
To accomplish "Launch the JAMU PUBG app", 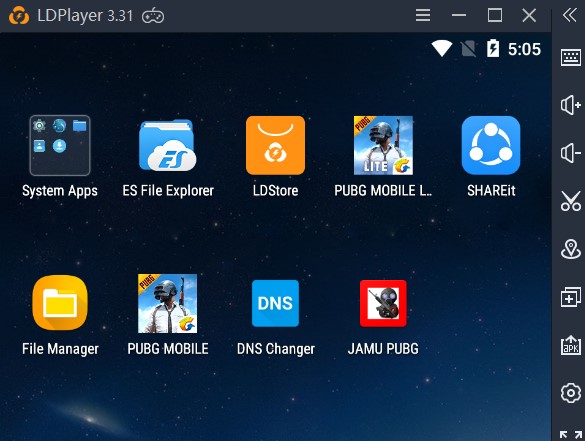I will [x=383, y=303].
